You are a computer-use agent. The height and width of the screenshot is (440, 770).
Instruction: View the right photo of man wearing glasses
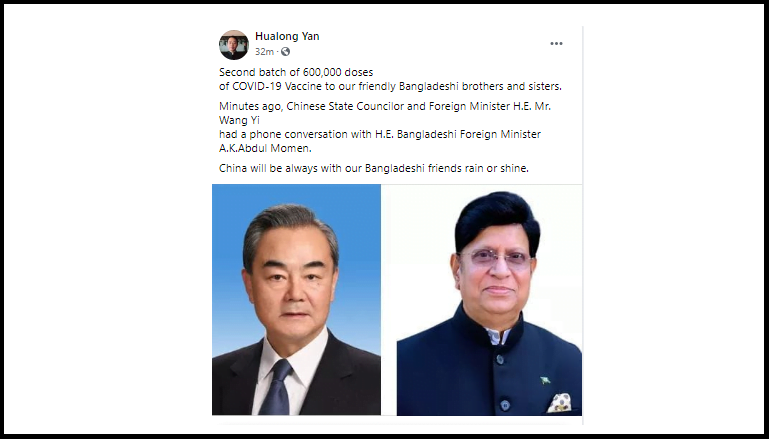point(489,300)
